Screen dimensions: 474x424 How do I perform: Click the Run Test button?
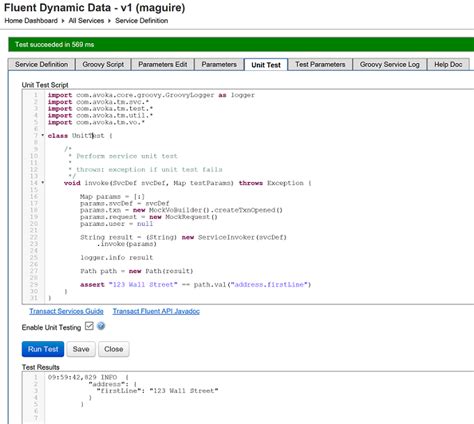click(43, 349)
